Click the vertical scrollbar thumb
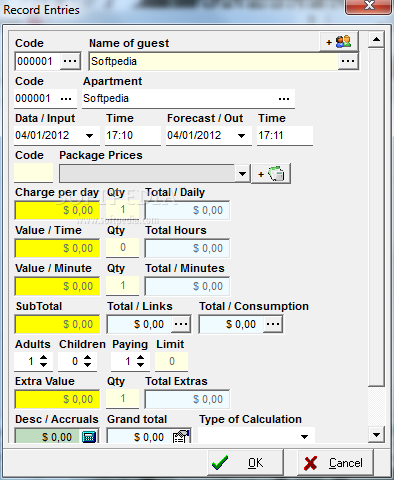 click(x=376, y=217)
